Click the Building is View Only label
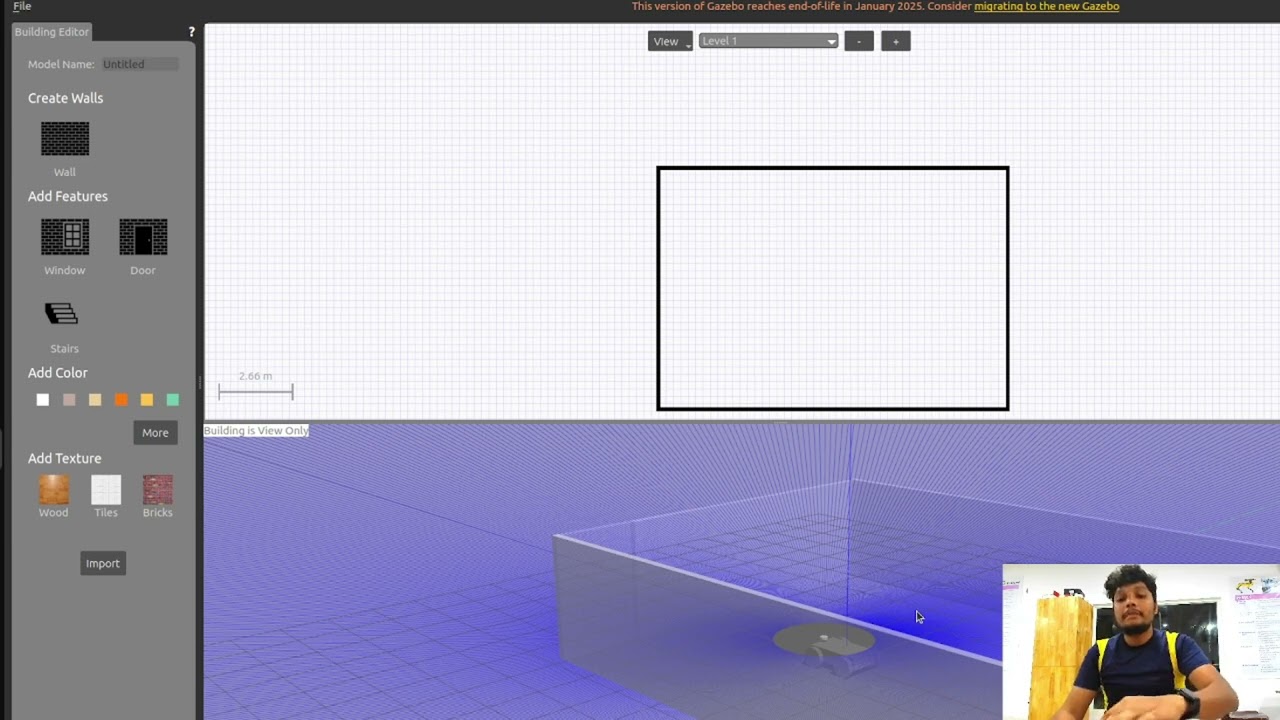 tap(257, 431)
